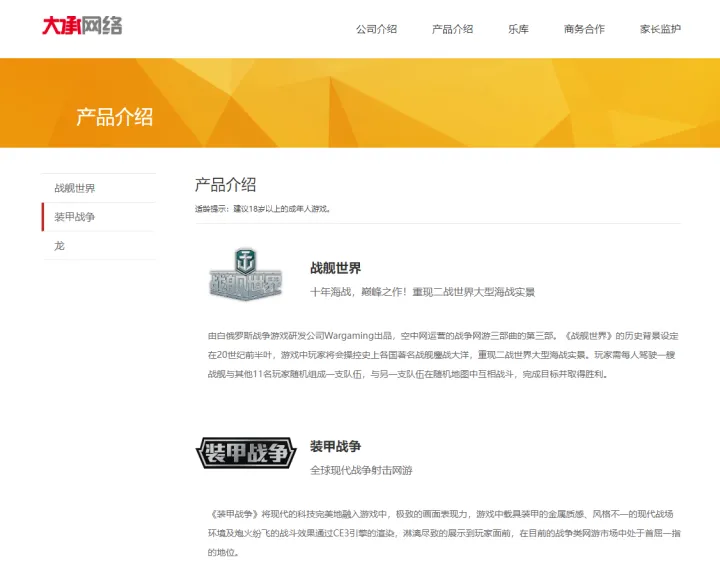Viewport: 720px width, 569px height.
Task: Click the 产品介绍 section heading
Action: coord(225,185)
